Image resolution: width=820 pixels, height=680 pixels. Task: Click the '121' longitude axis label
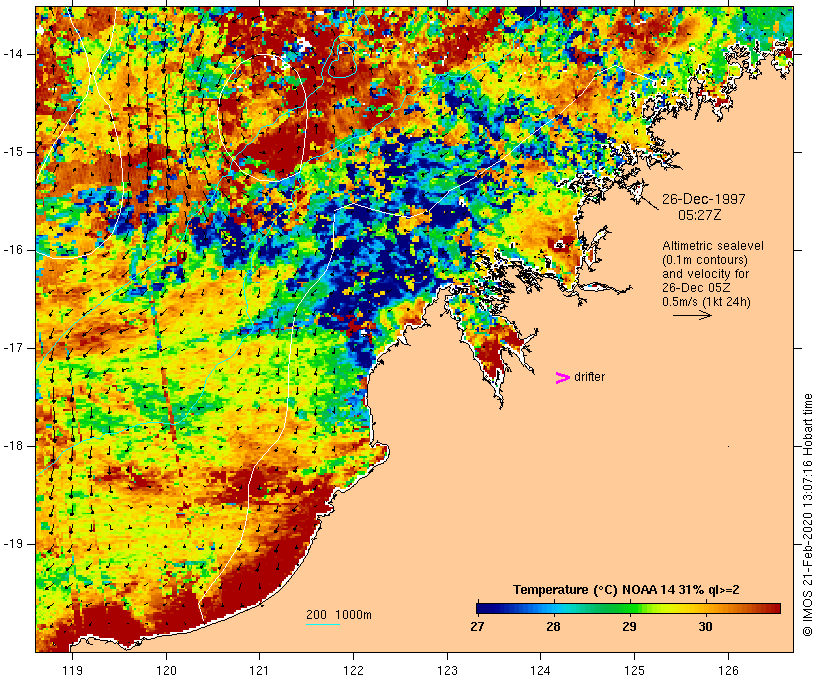tap(260, 670)
